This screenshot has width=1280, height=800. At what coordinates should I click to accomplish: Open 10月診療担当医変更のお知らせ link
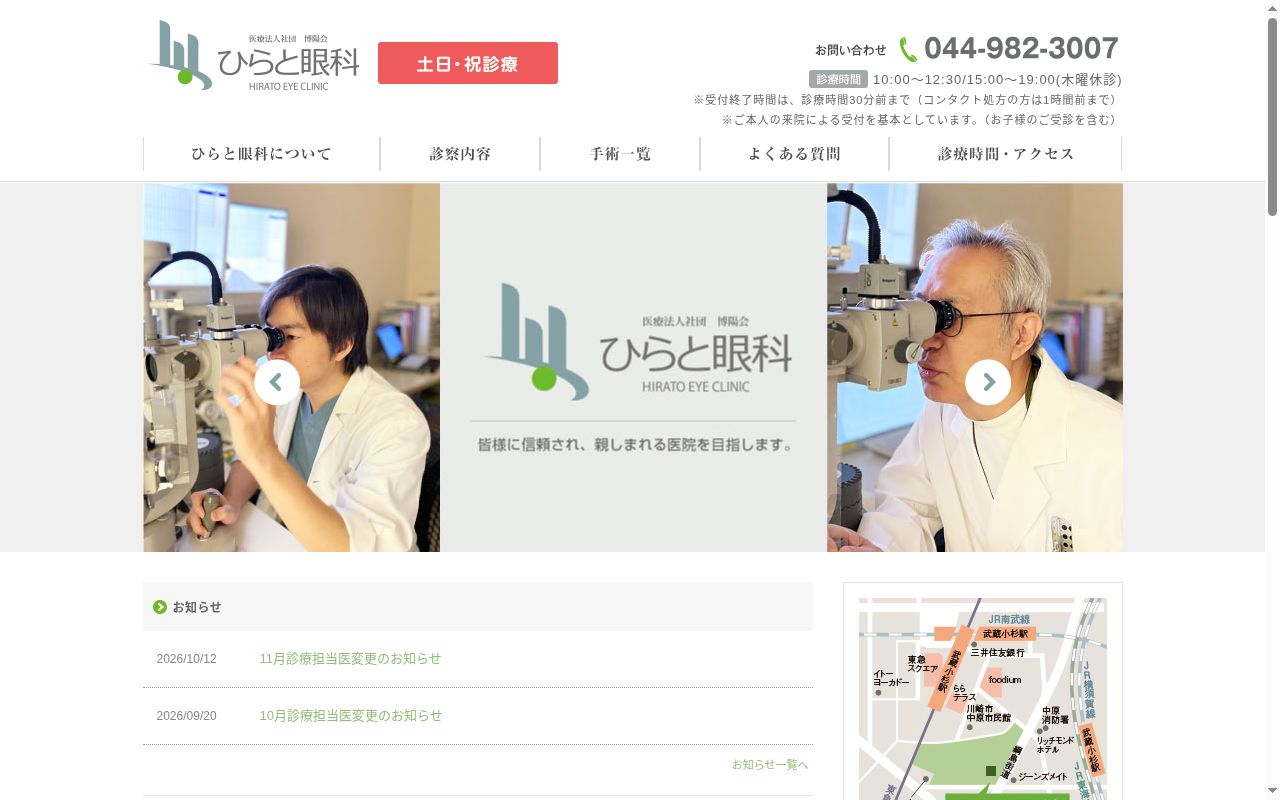(x=350, y=716)
